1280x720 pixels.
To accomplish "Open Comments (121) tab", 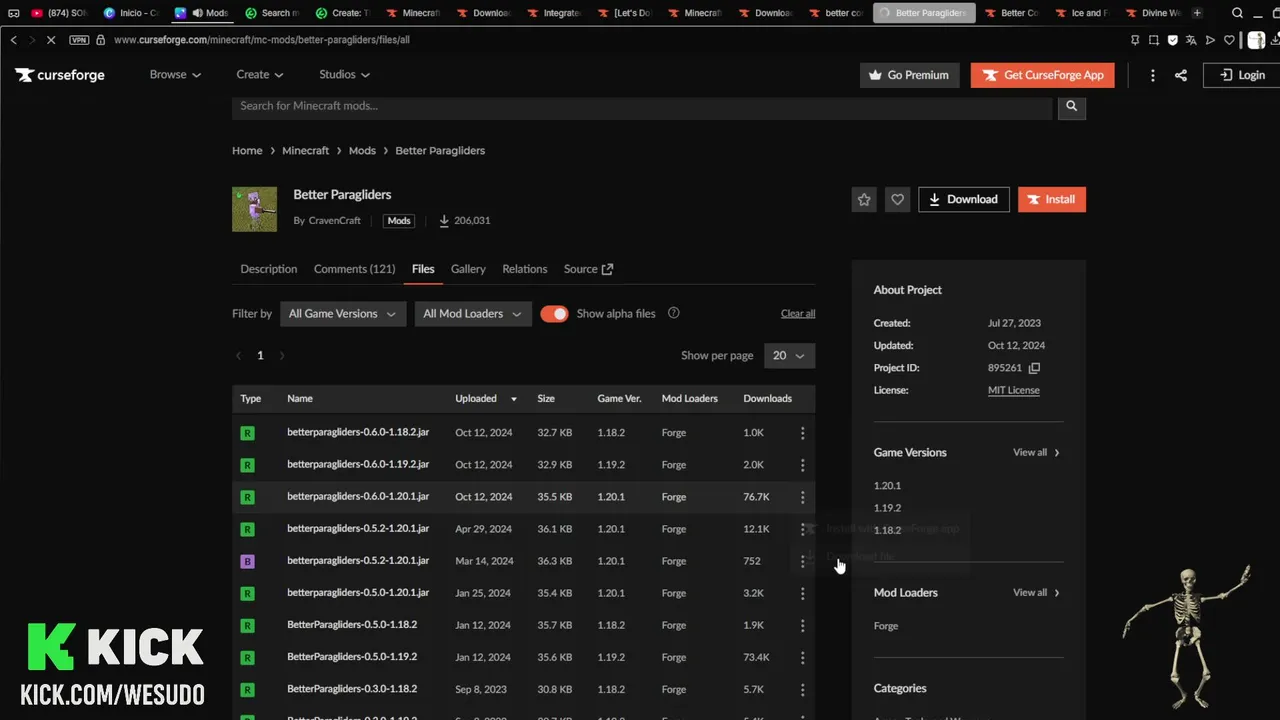I will [x=354, y=269].
